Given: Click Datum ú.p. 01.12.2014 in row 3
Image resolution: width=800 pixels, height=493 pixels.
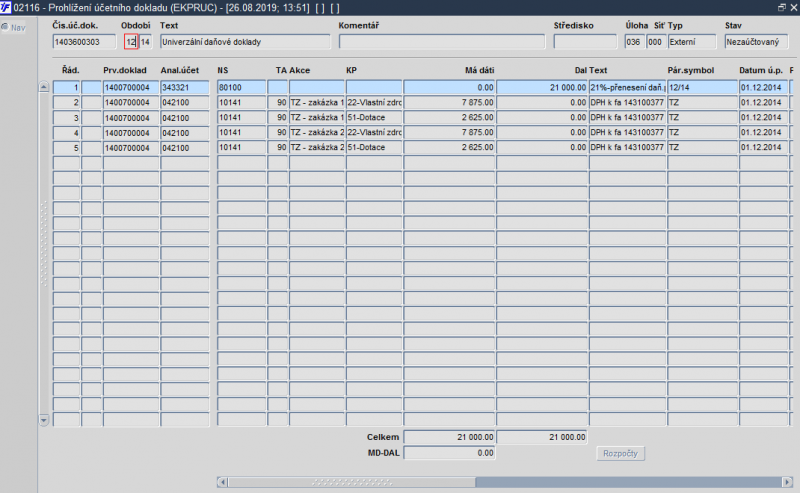Looking at the screenshot, I should (x=763, y=117).
